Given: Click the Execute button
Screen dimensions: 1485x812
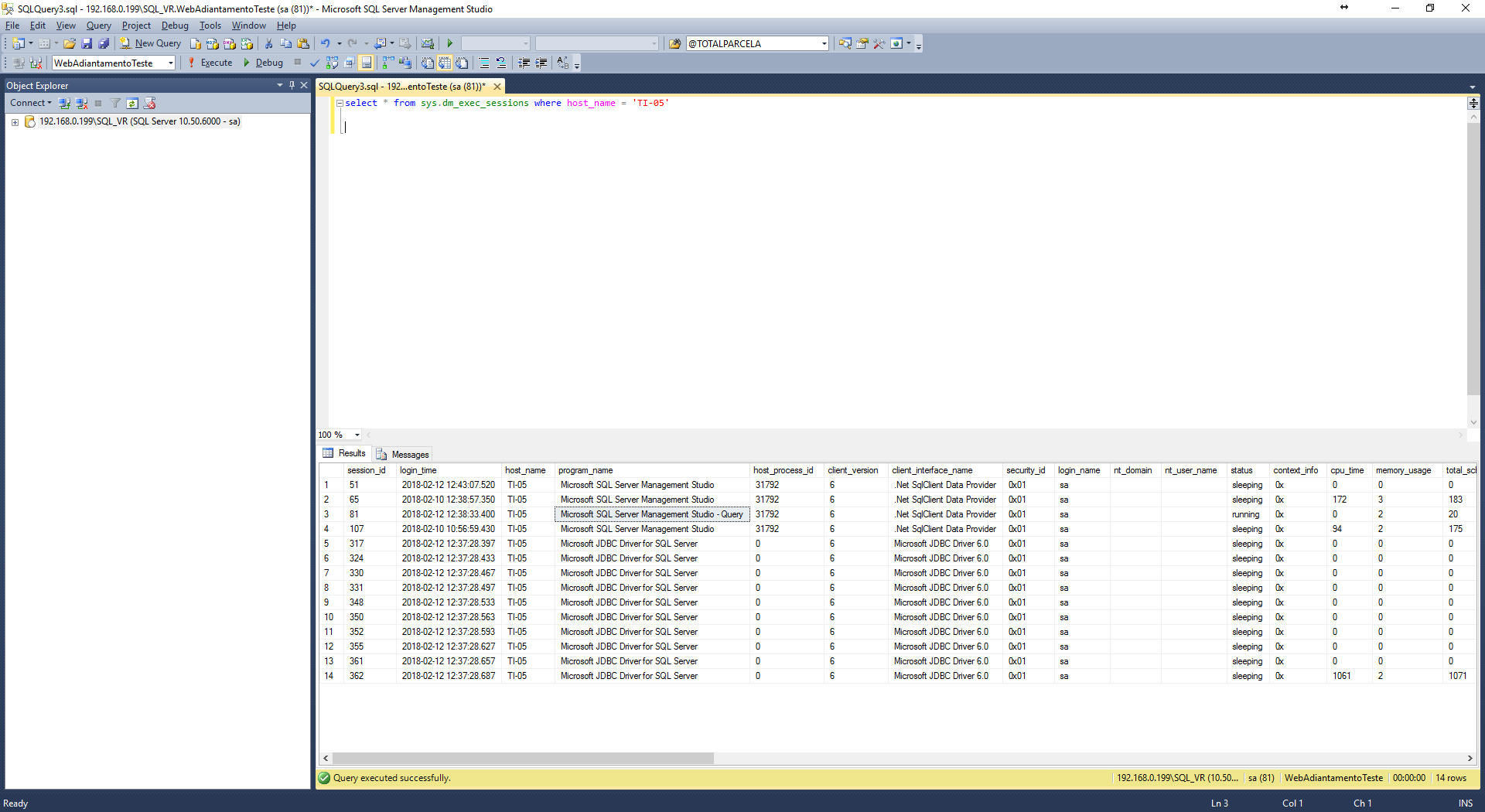Looking at the screenshot, I should coord(210,63).
